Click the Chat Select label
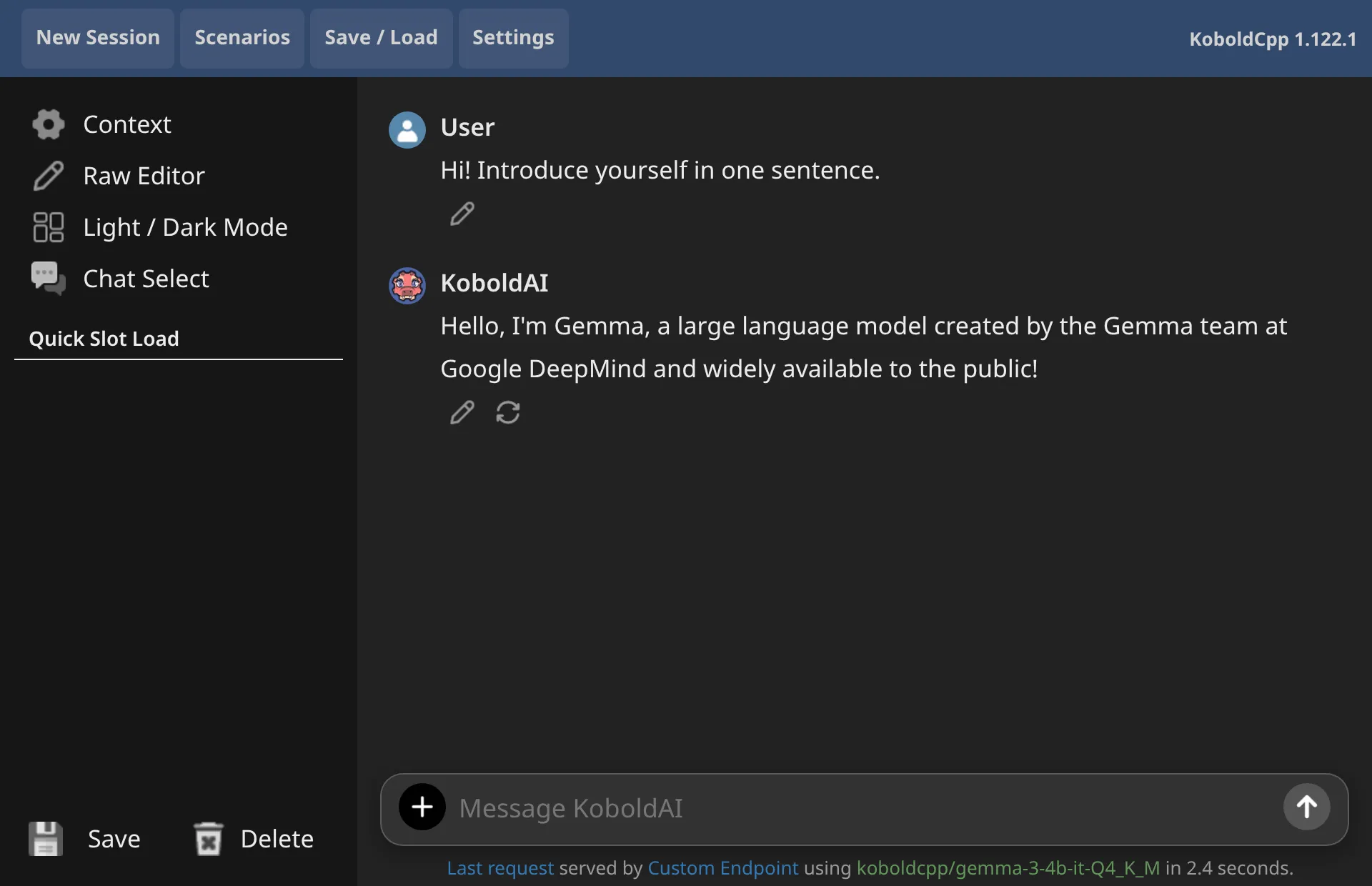This screenshot has height=886, width=1372. point(146,279)
